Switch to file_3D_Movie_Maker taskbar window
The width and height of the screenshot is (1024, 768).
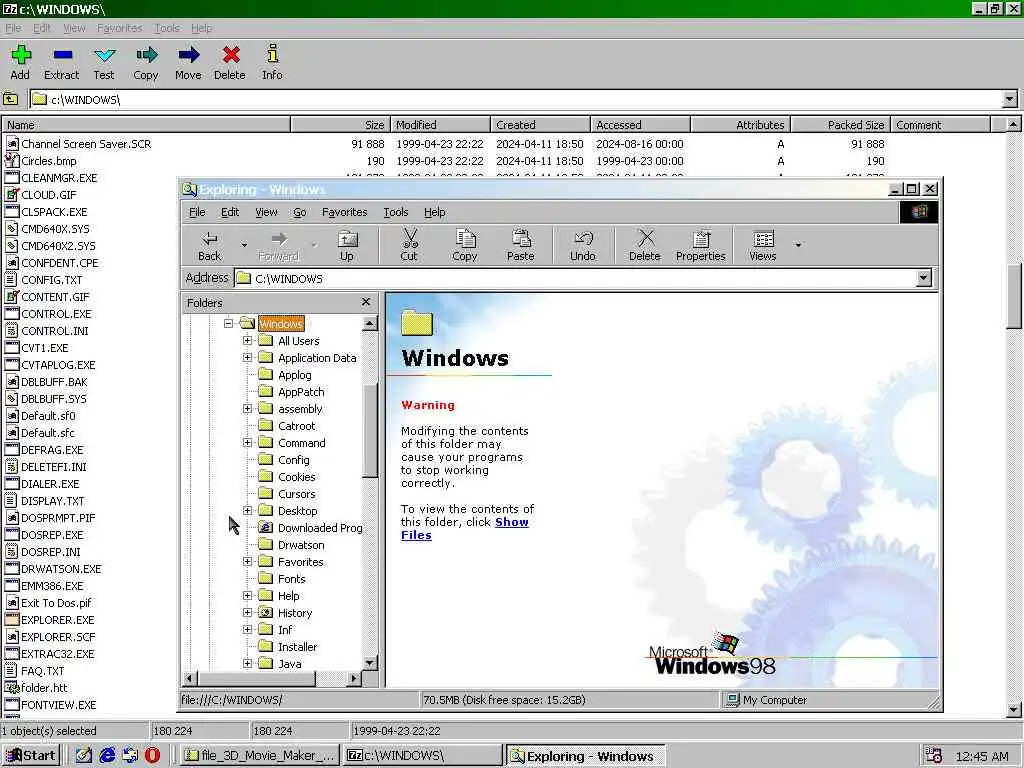[260, 756]
